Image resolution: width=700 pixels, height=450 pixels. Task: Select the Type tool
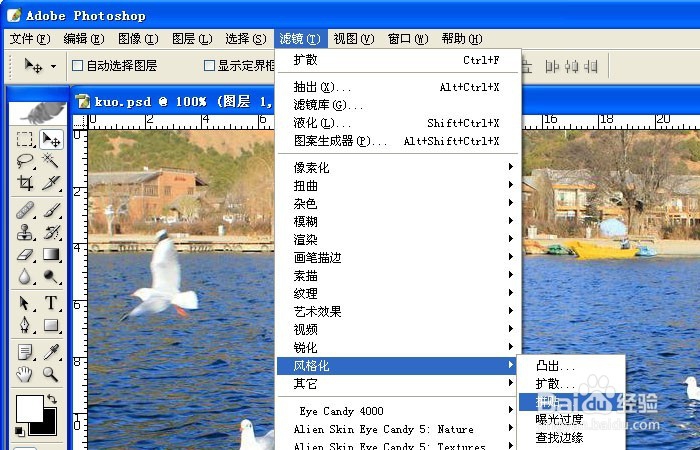[51, 303]
